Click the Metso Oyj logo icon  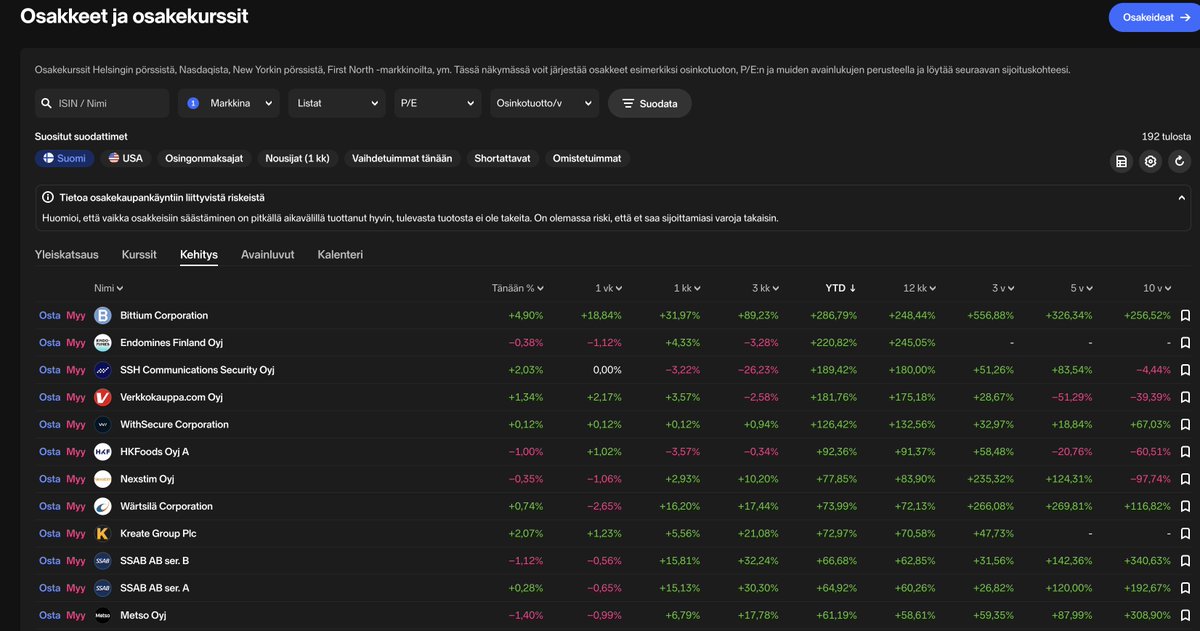pos(102,615)
